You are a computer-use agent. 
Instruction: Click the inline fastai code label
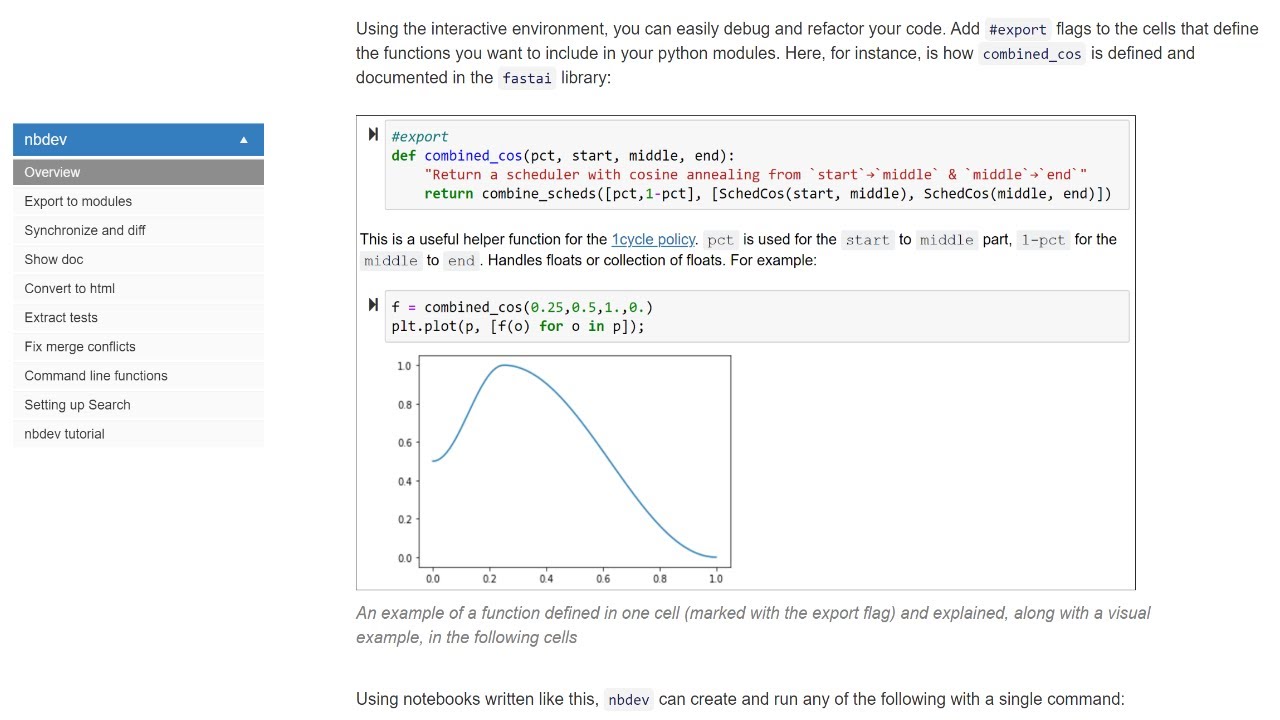527,78
